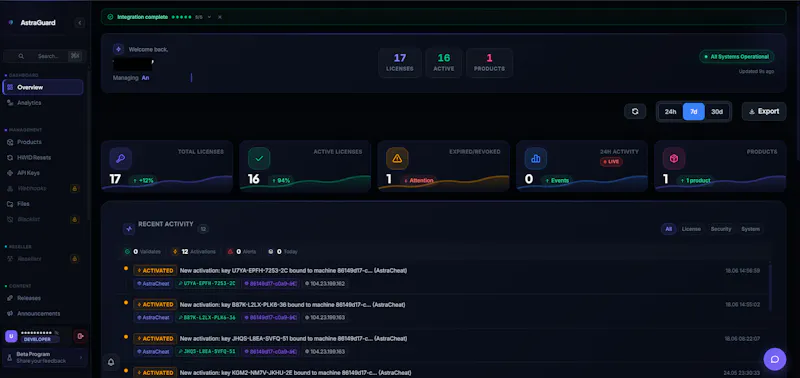Click the Search field in sidebar

click(43, 56)
